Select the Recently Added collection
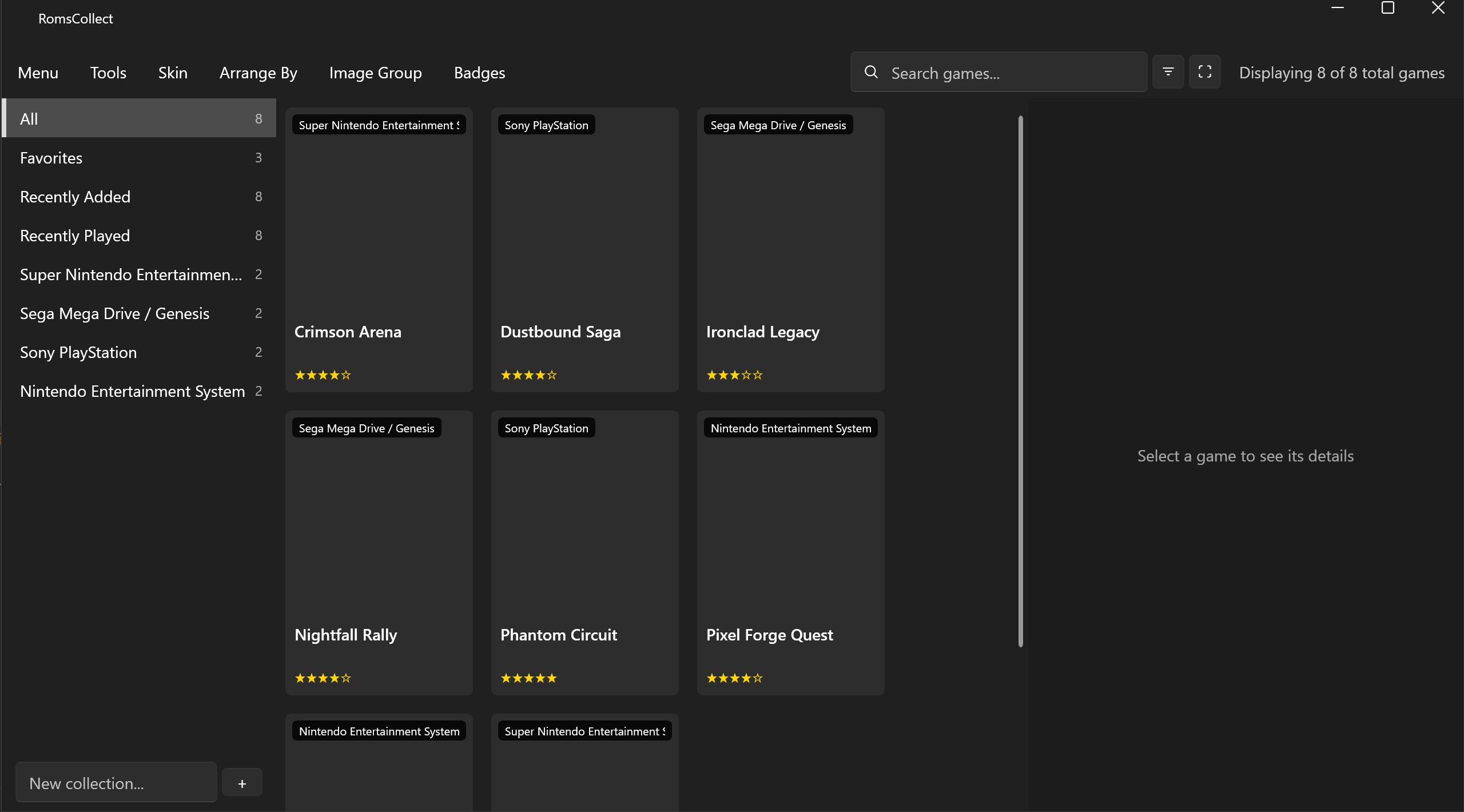Viewport: 1464px width, 812px height. pyautogui.click(x=139, y=197)
